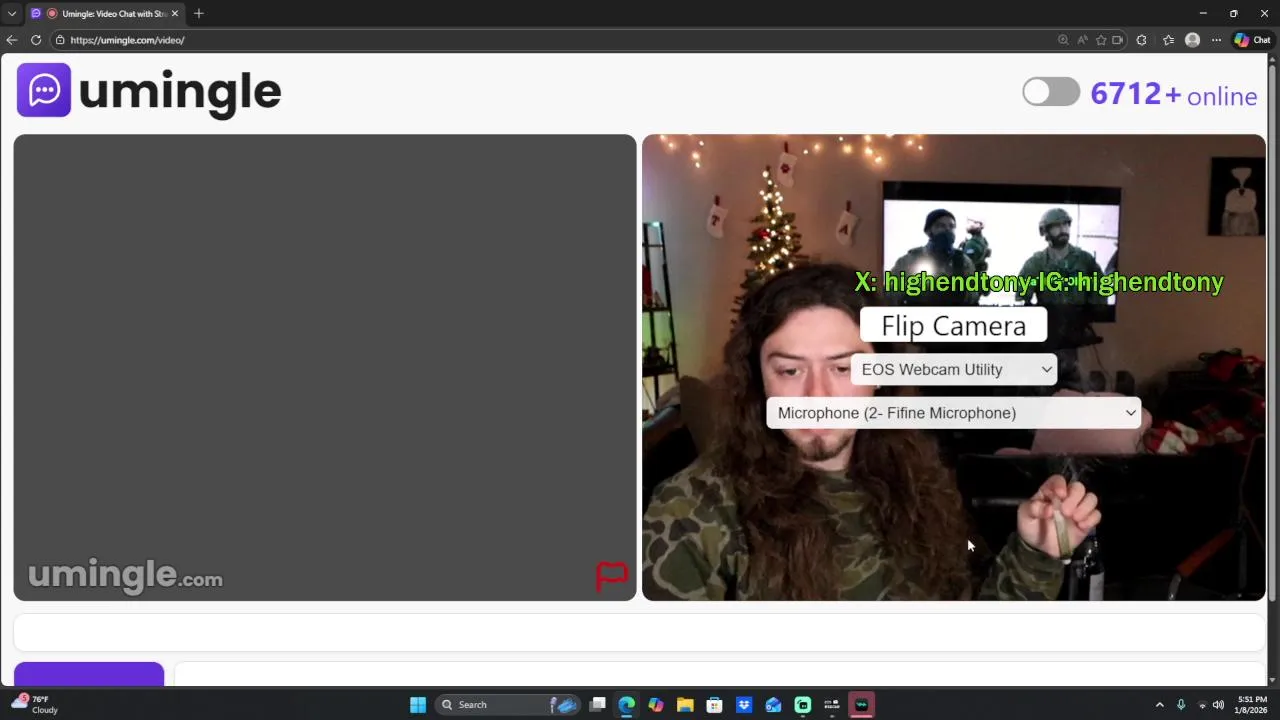Screen dimensions: 1280x720
Task: Click the address bar URL umingle.com/video/
Action: 127,40
